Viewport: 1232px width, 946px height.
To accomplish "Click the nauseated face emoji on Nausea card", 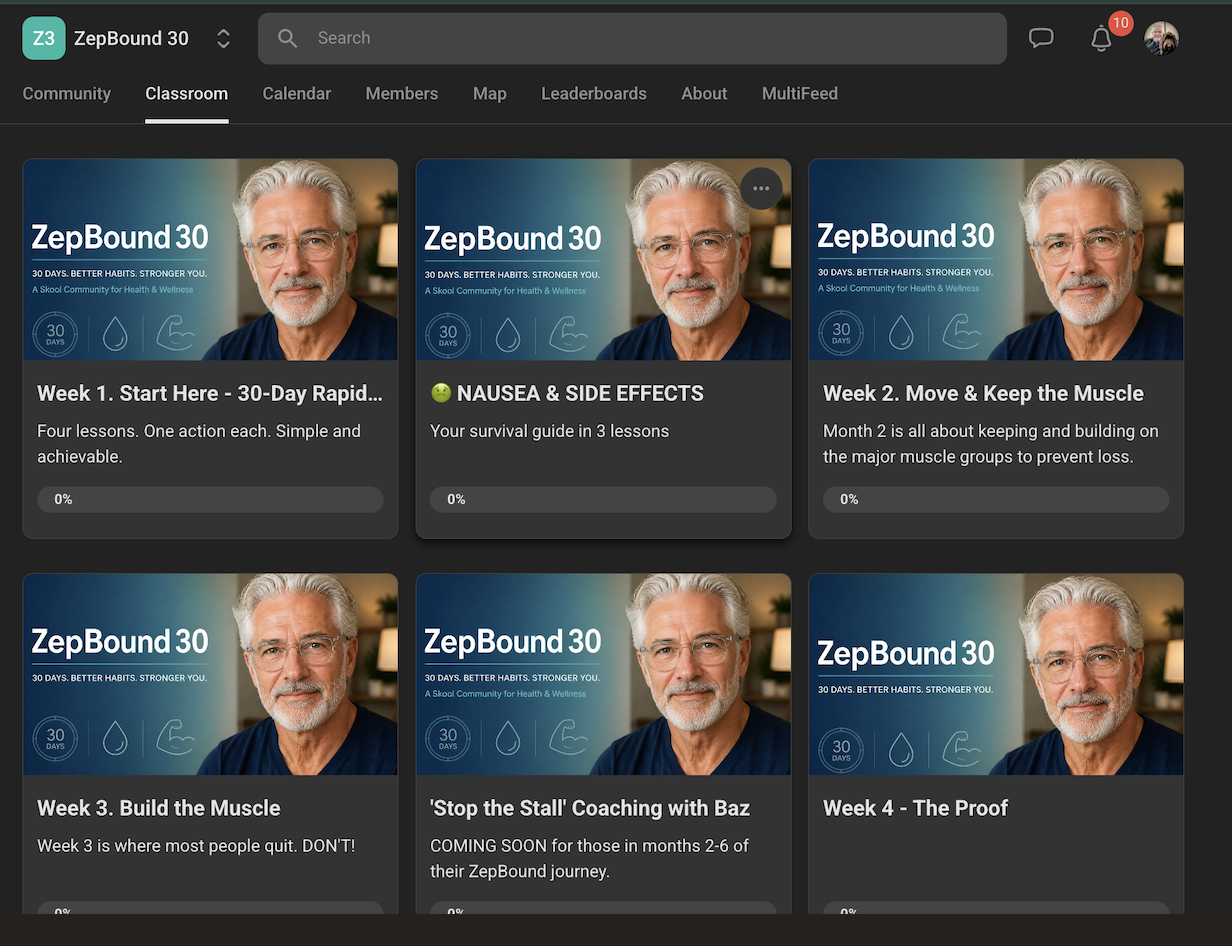I will [x=440, y=394].
